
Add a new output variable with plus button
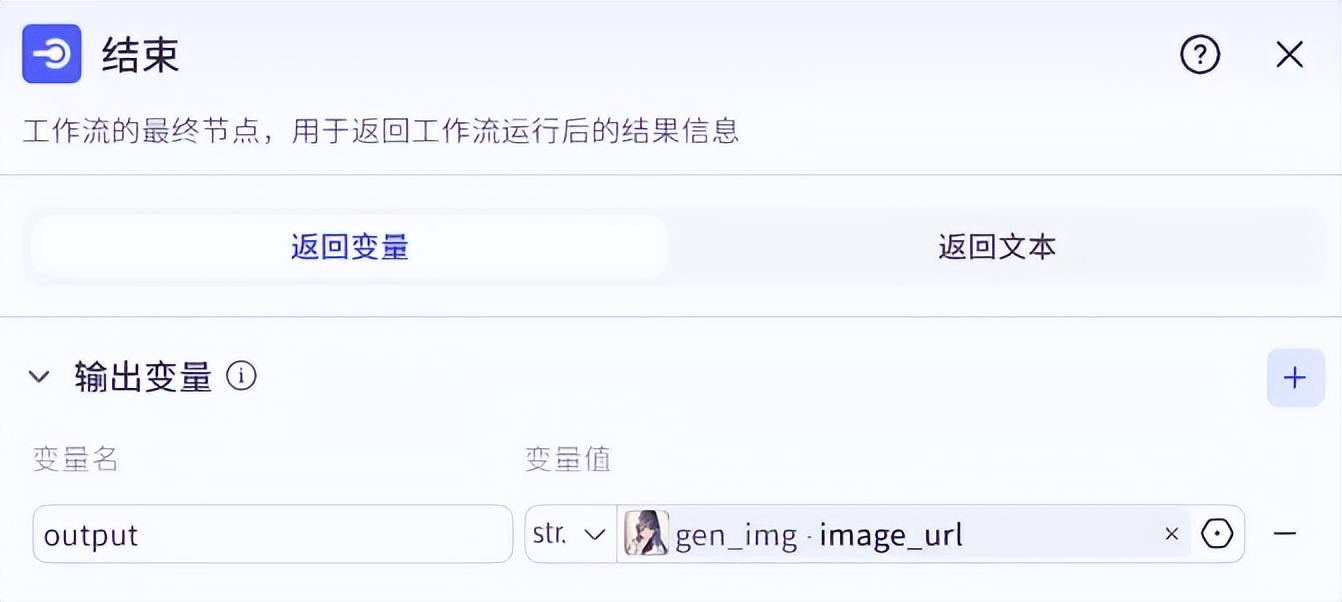[x=1295, y=377]
